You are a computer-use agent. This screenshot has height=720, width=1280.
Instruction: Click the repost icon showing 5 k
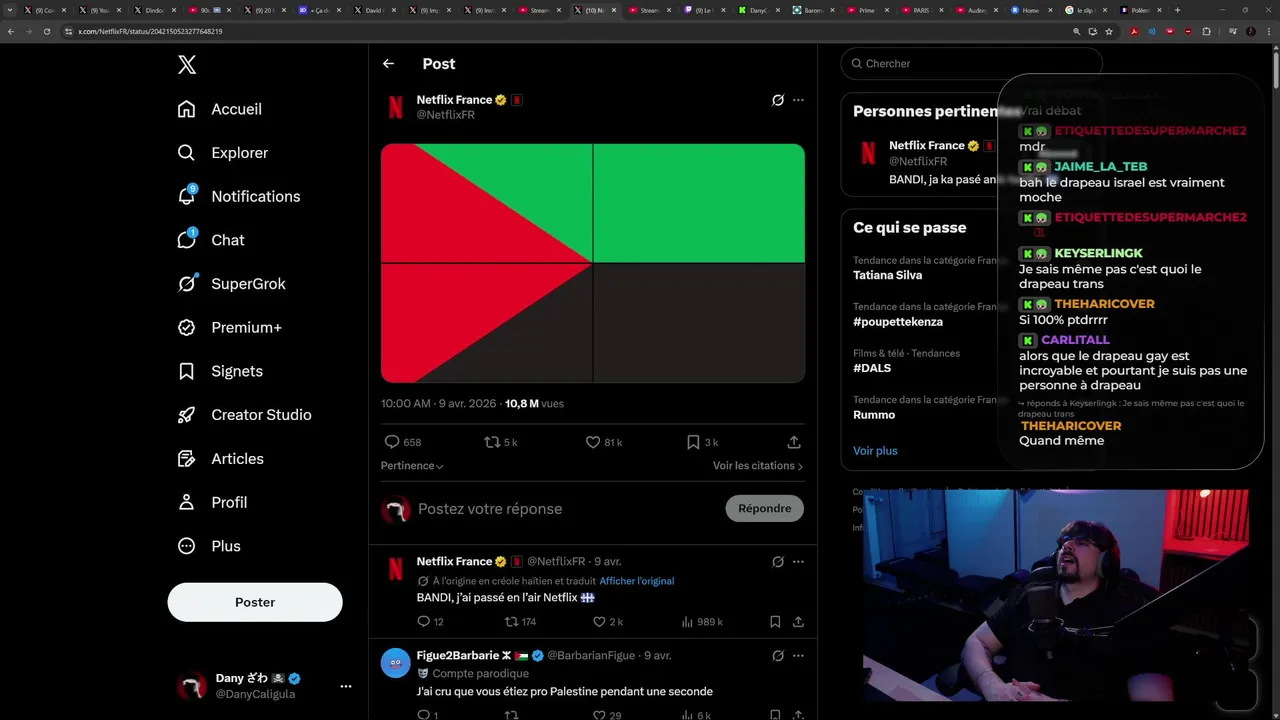click(491, 442)
